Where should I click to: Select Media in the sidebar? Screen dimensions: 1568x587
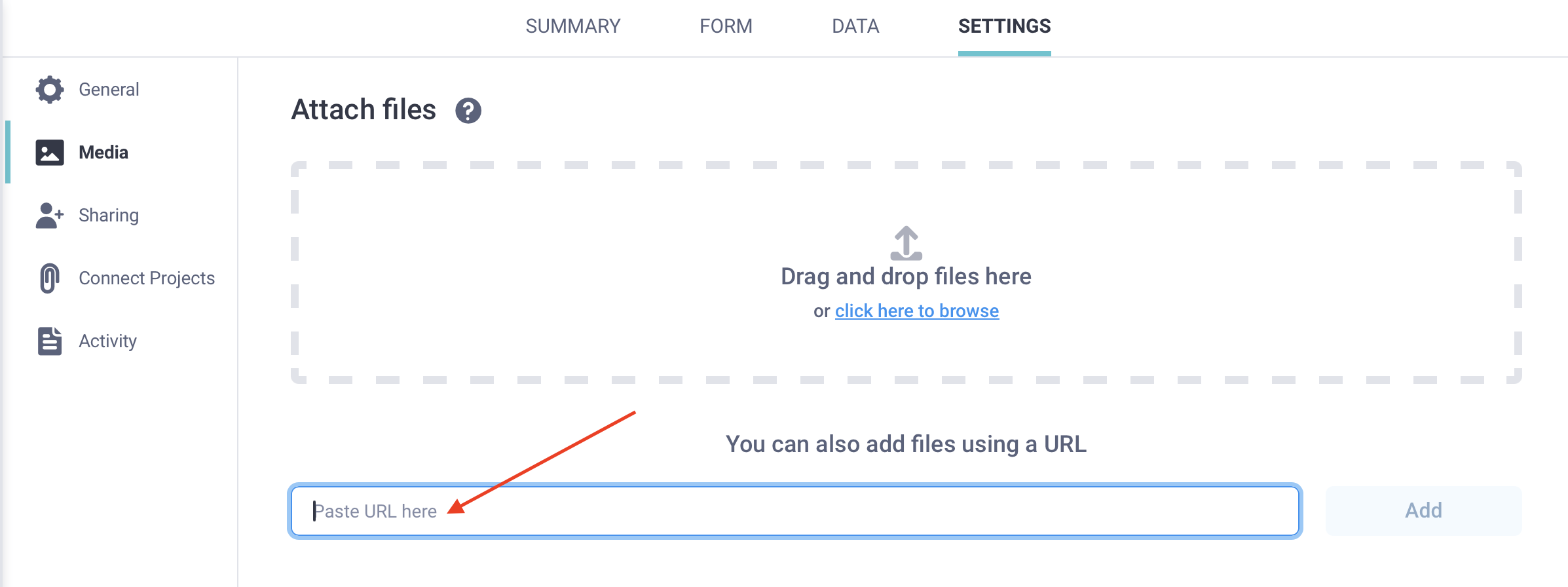pos(103,153)
